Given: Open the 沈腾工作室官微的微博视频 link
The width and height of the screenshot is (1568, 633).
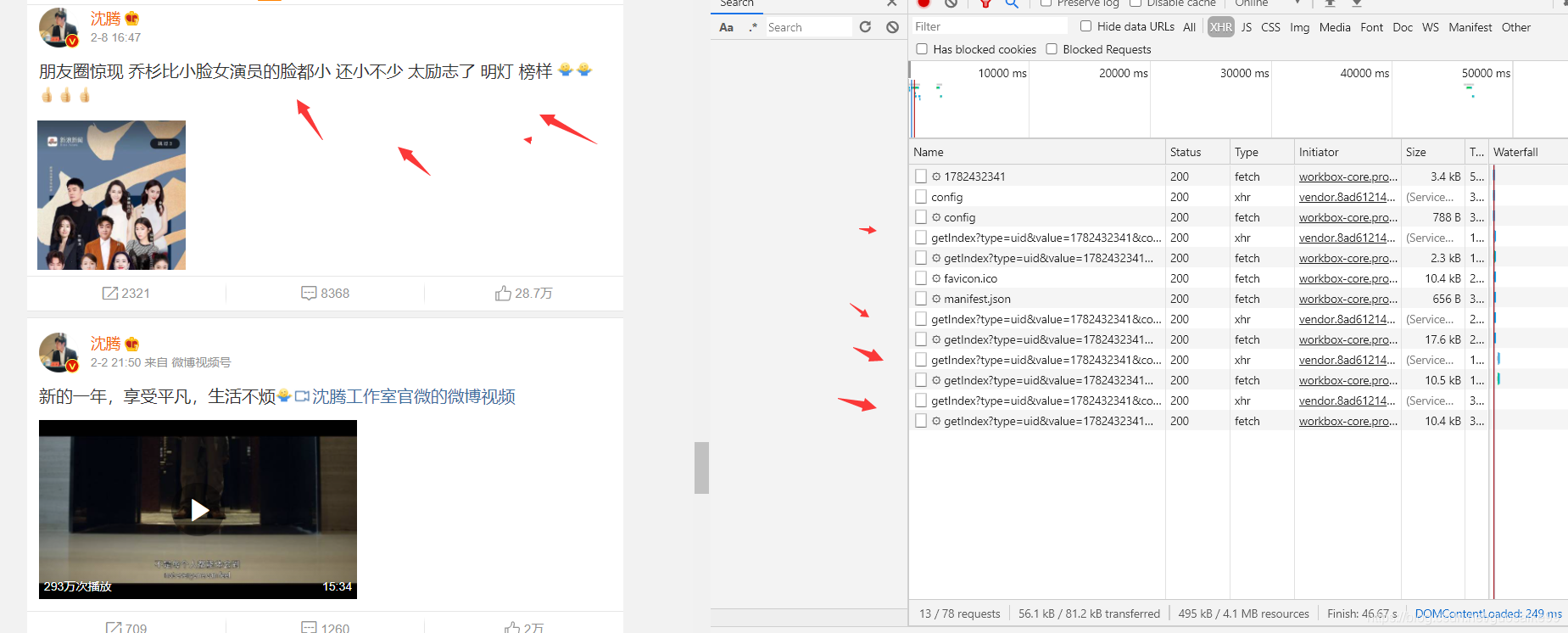Looking at the screenshot, I should click(414, 396).
